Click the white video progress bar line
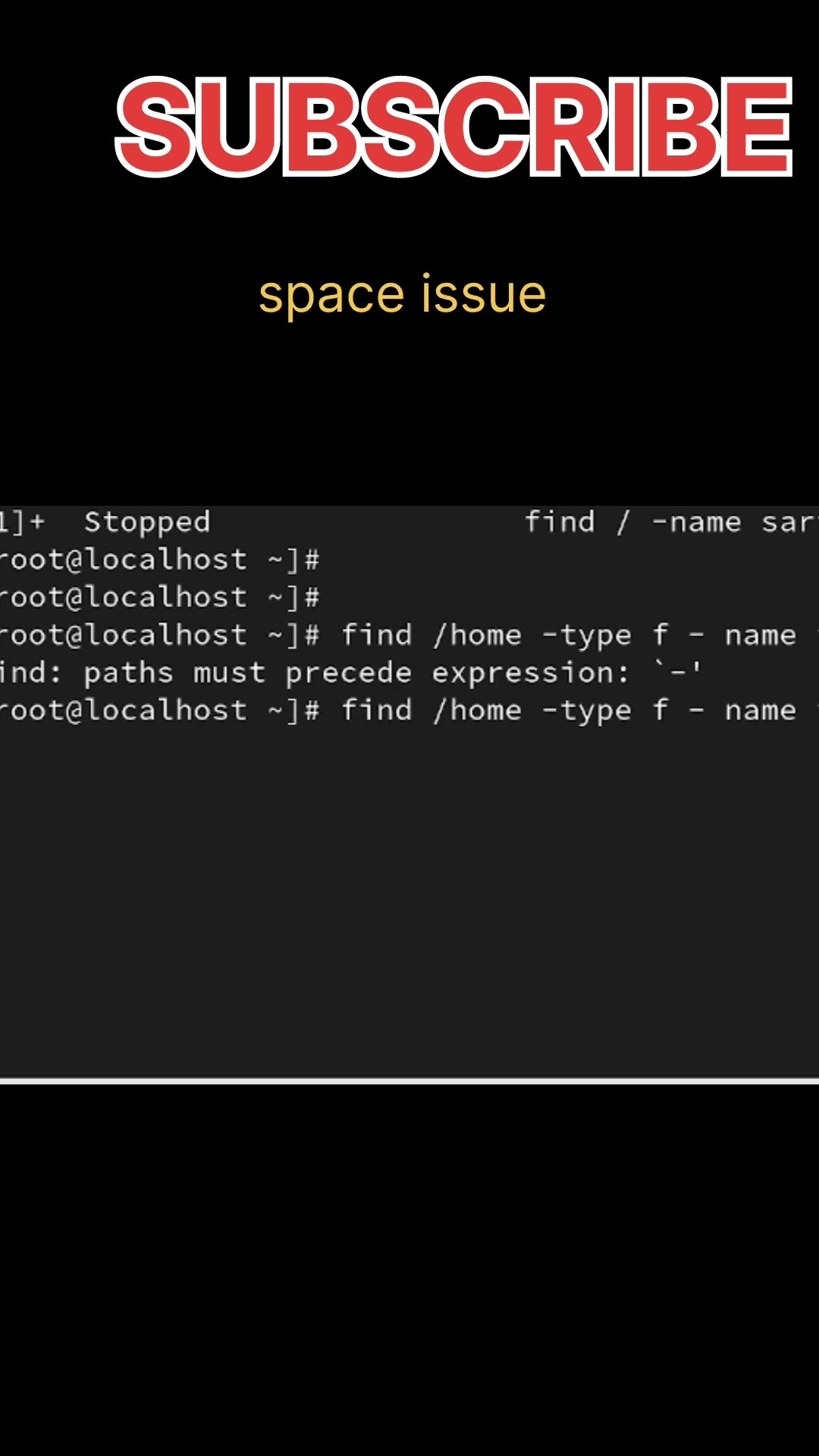Viewport: 819px width, 1456px height. [409, 1081]
